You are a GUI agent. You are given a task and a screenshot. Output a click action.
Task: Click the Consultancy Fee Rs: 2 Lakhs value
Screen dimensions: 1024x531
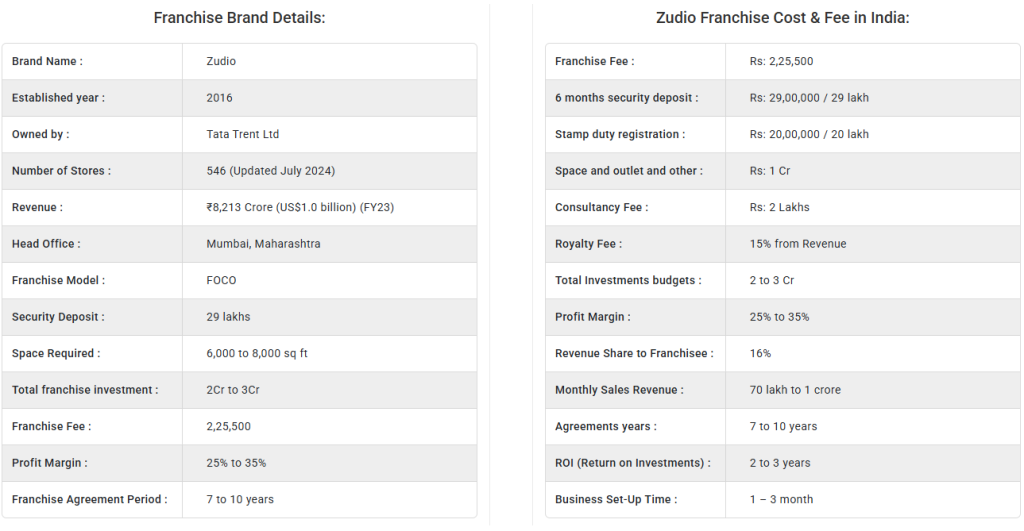(x=779, y=207)
